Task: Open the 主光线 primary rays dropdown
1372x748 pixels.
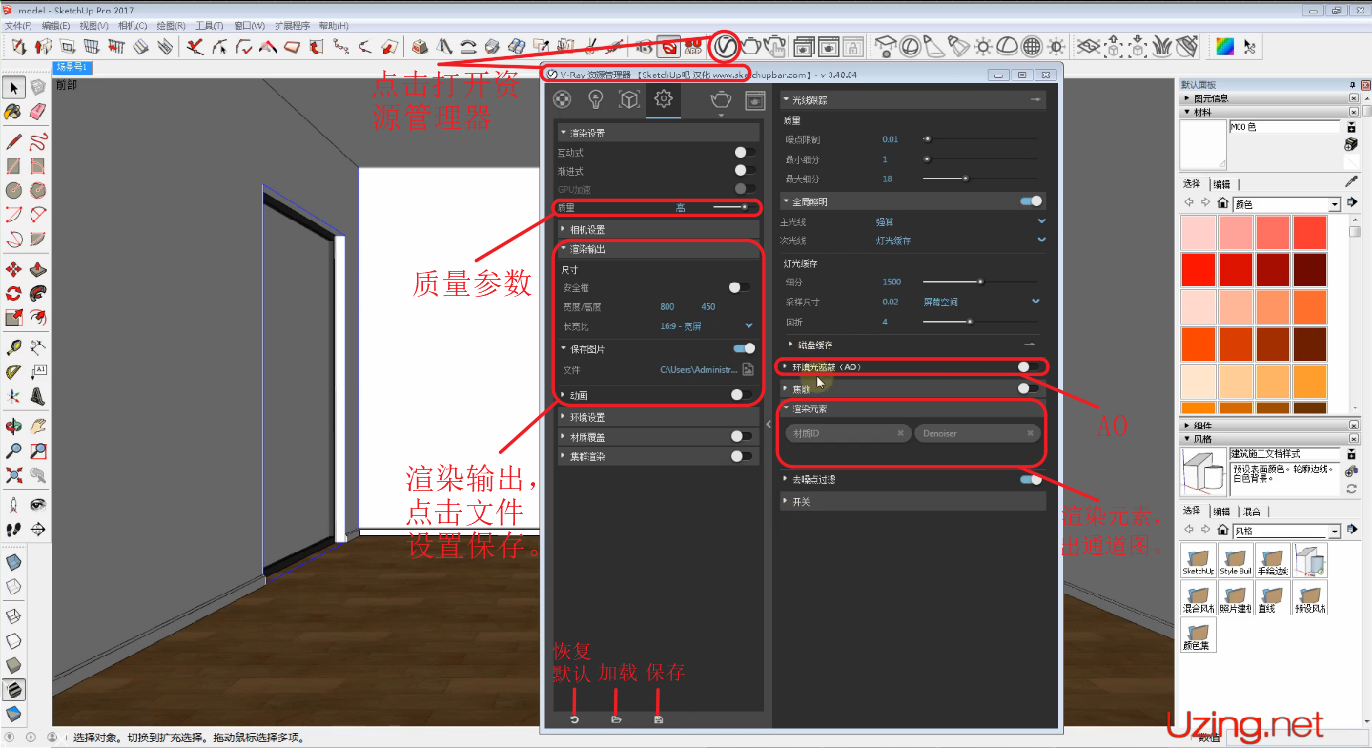Action: coord(960,221)
